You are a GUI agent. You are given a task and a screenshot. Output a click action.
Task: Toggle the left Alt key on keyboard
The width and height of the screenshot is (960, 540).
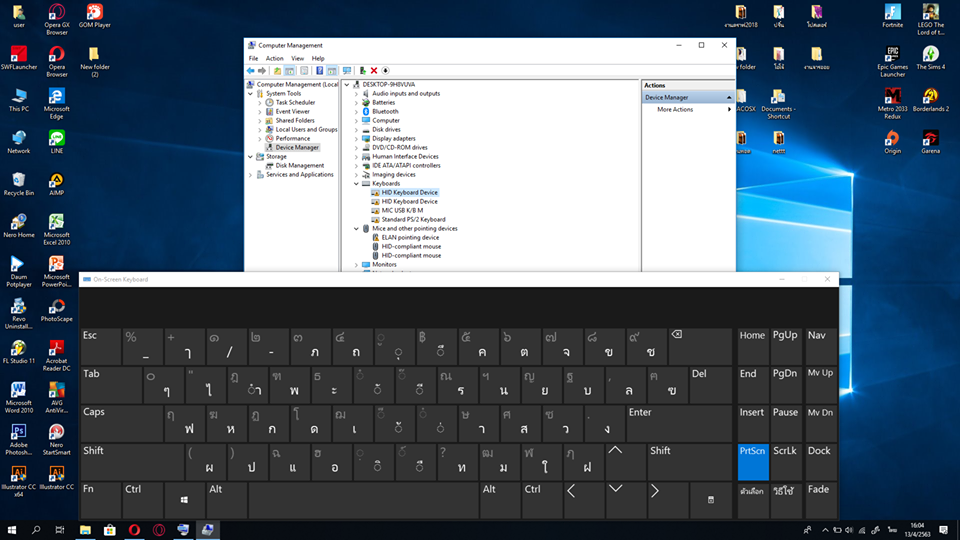(x=227, y=500)
